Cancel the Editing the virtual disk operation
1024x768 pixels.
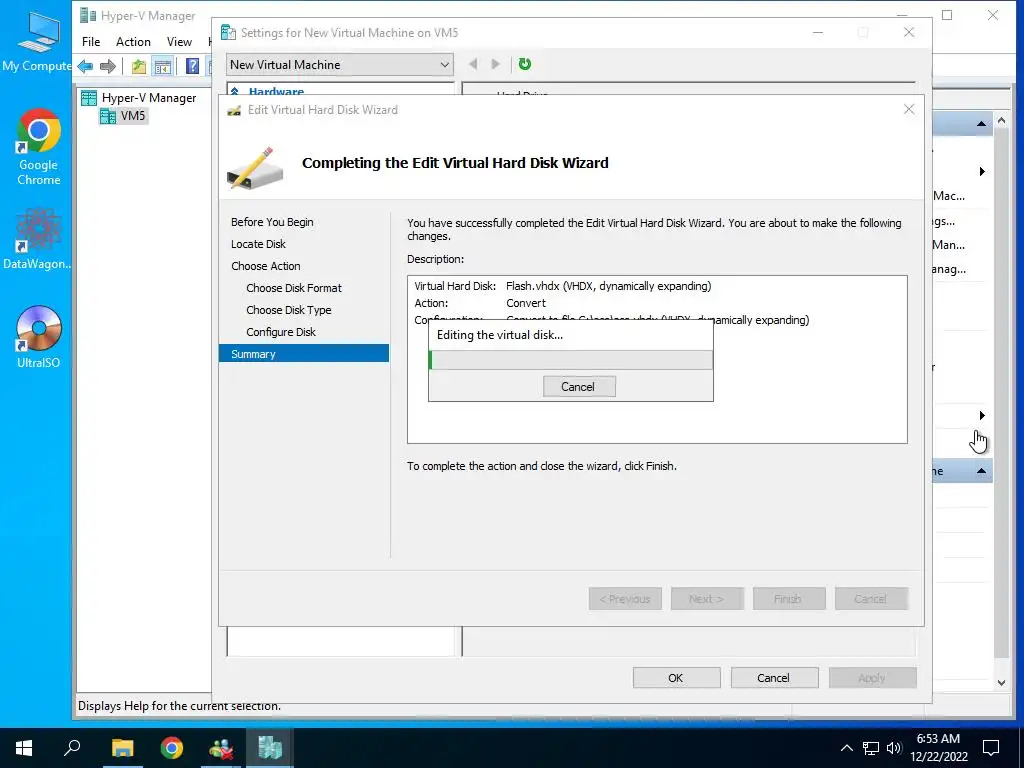pos(579,387)
